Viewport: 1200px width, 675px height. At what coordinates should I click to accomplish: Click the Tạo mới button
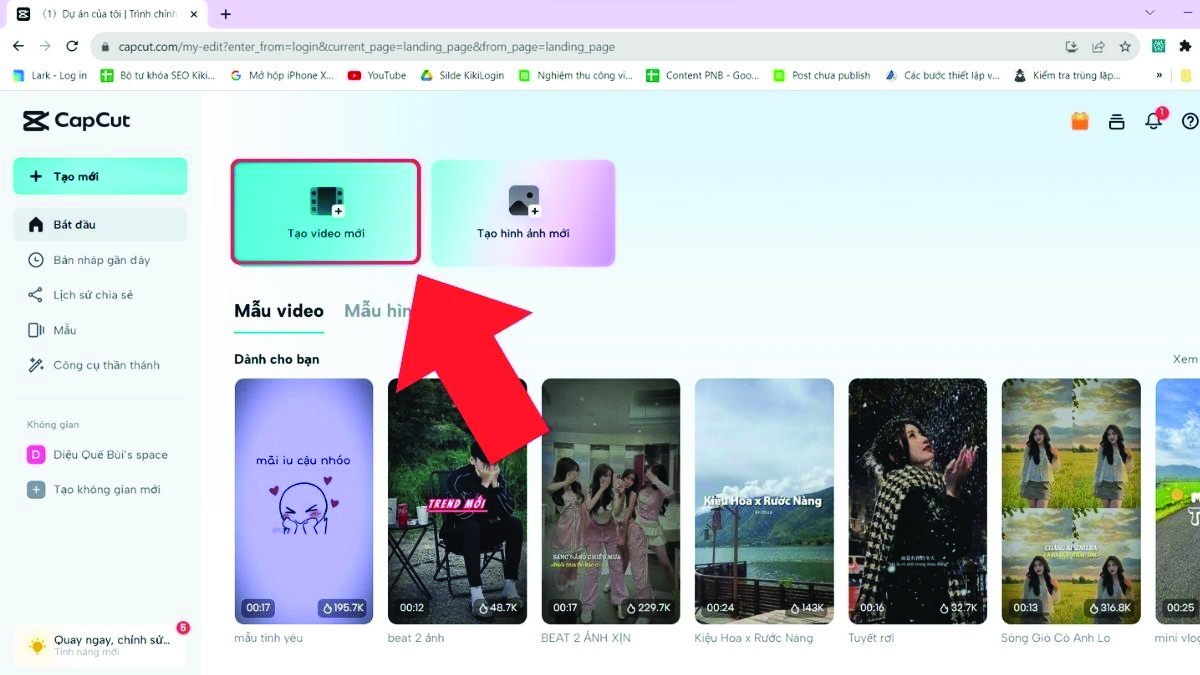tap(100, 176)
